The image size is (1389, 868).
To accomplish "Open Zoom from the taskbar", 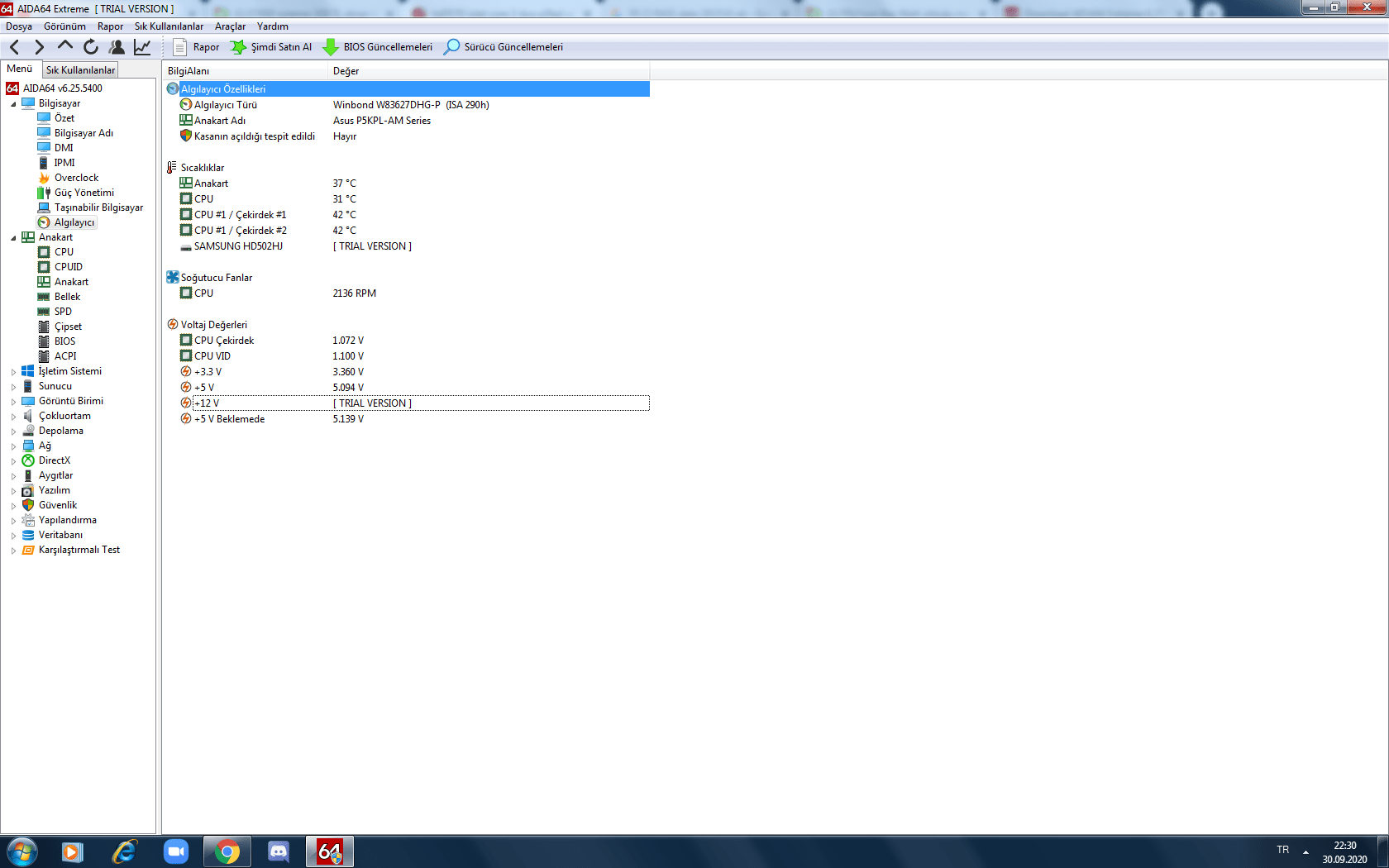I will point(176,851).
